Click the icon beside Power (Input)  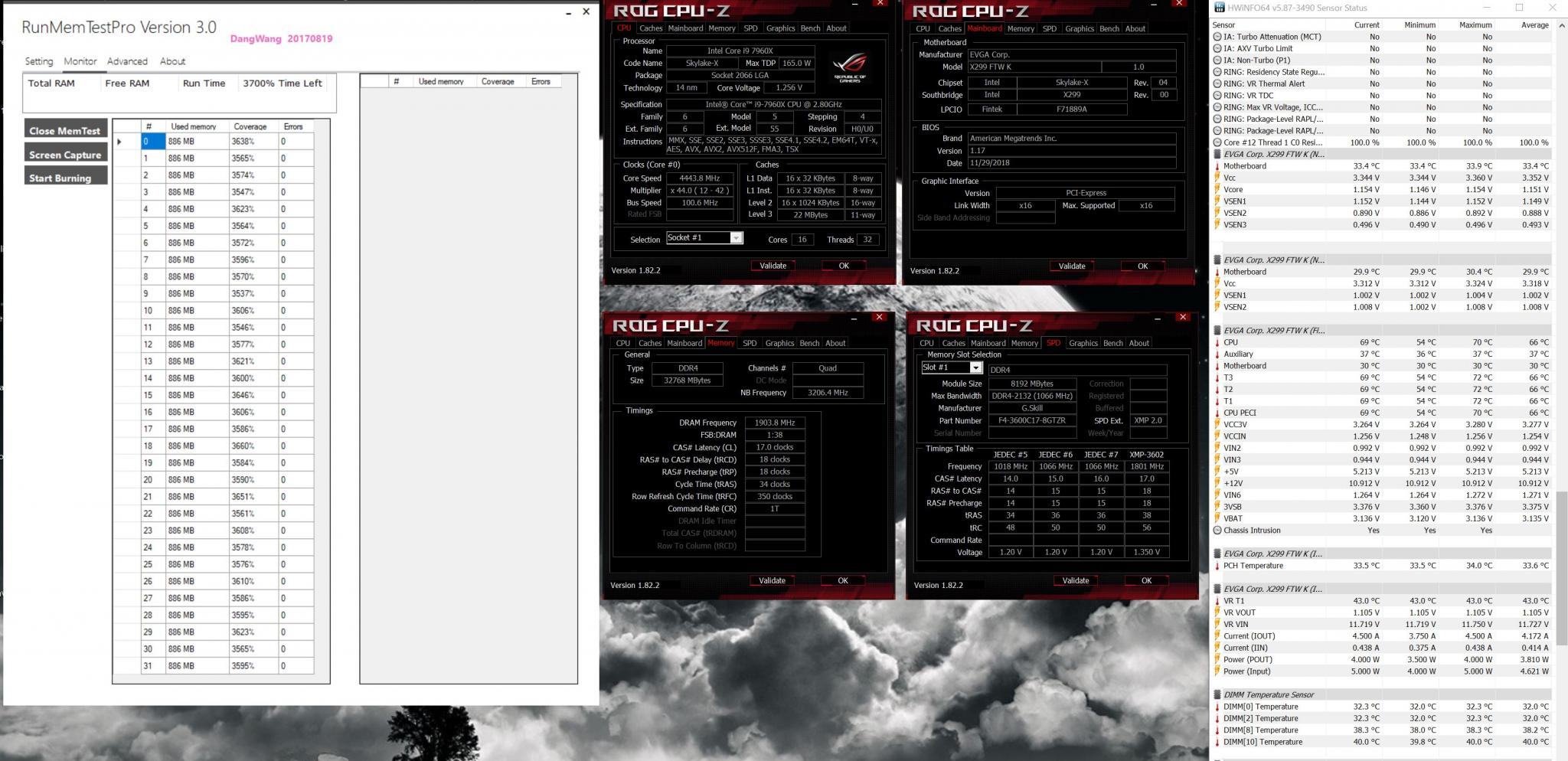[1217, 671]
